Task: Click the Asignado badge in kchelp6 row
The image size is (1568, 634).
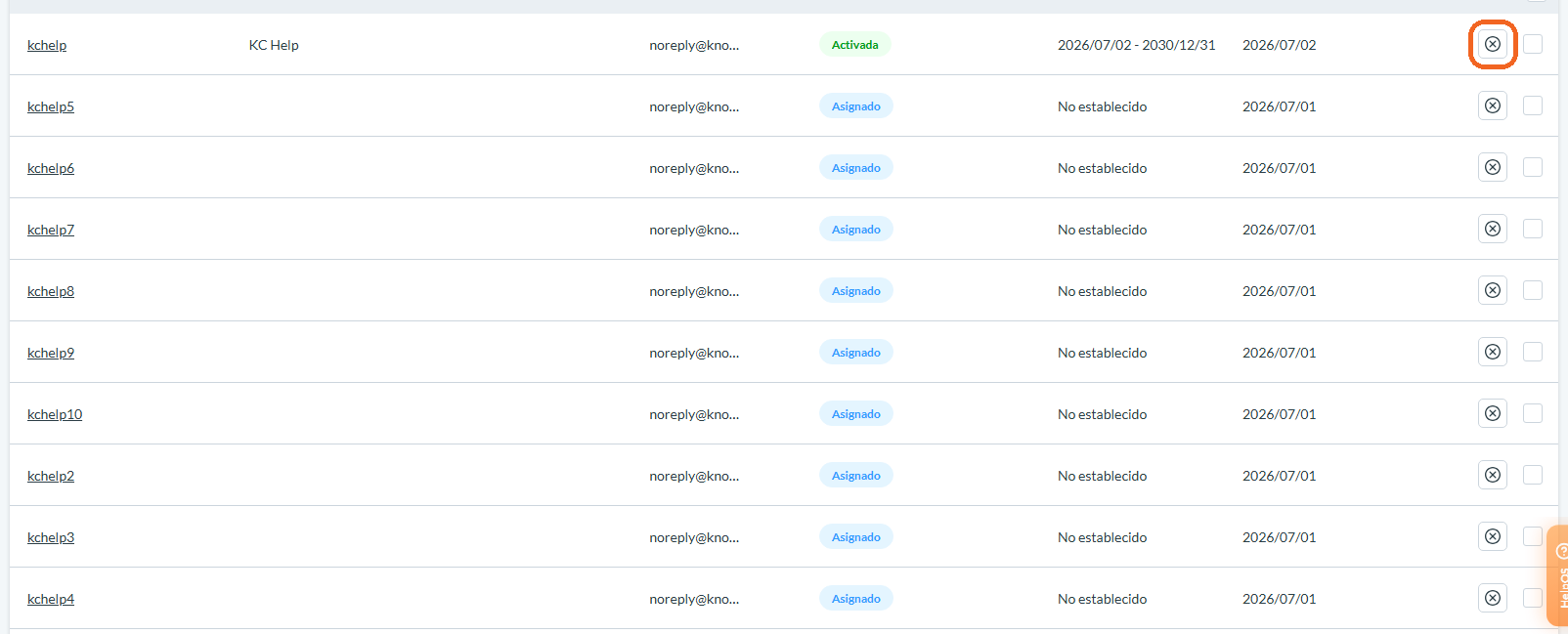Action: (856, 168)
